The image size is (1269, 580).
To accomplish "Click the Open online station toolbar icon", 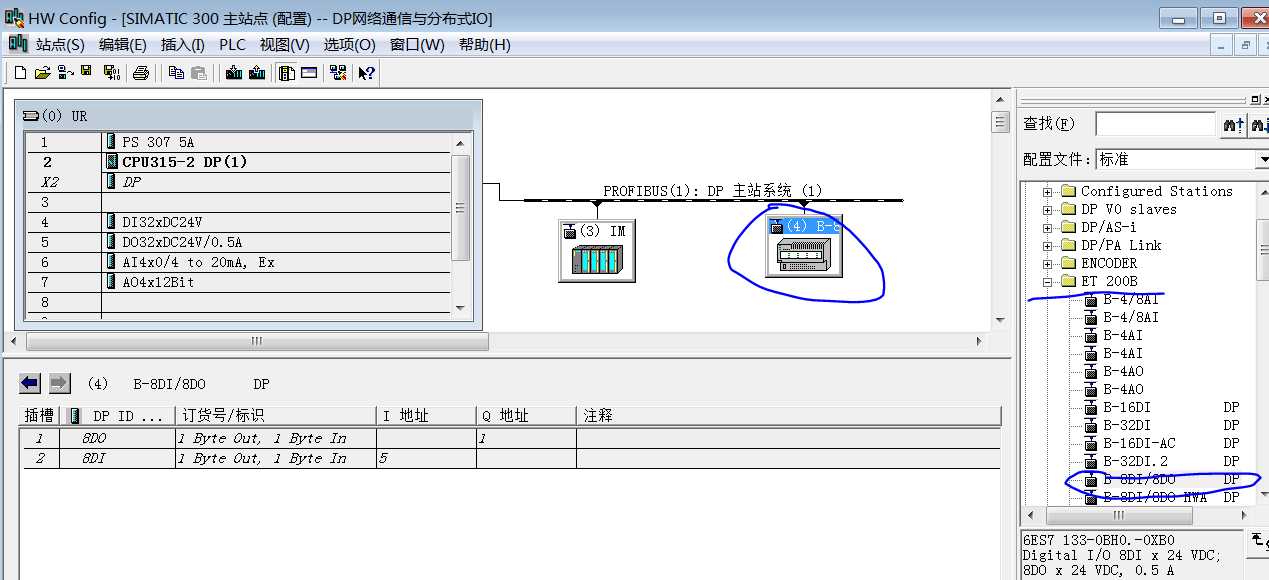I will (65, 73).
